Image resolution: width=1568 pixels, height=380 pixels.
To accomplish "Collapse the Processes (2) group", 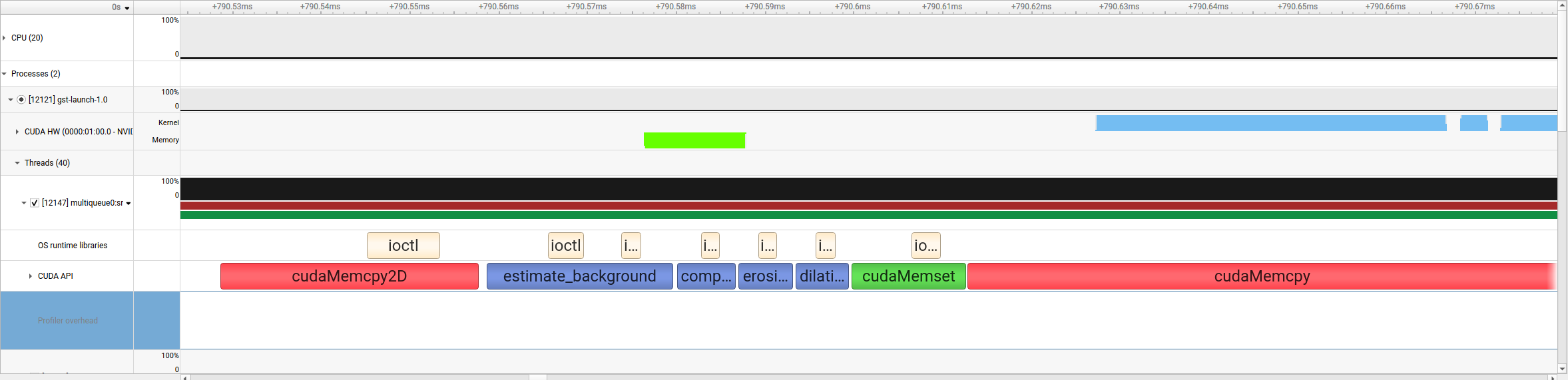I will tap(4, 74).
